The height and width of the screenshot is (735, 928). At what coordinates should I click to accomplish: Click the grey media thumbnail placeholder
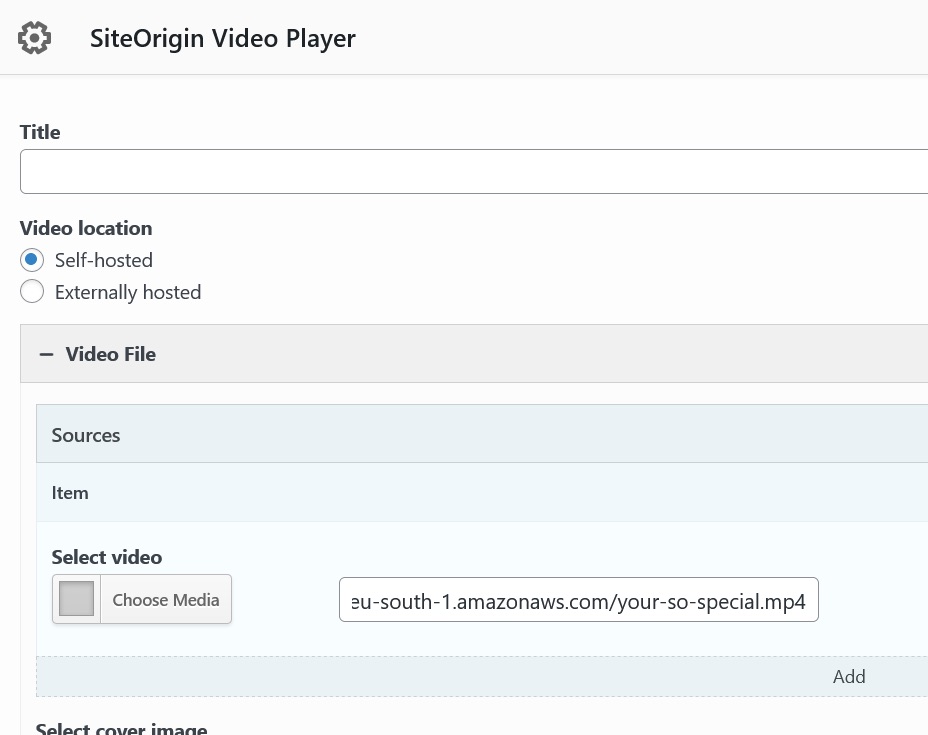pyautogui.click(x=76, y=598)
